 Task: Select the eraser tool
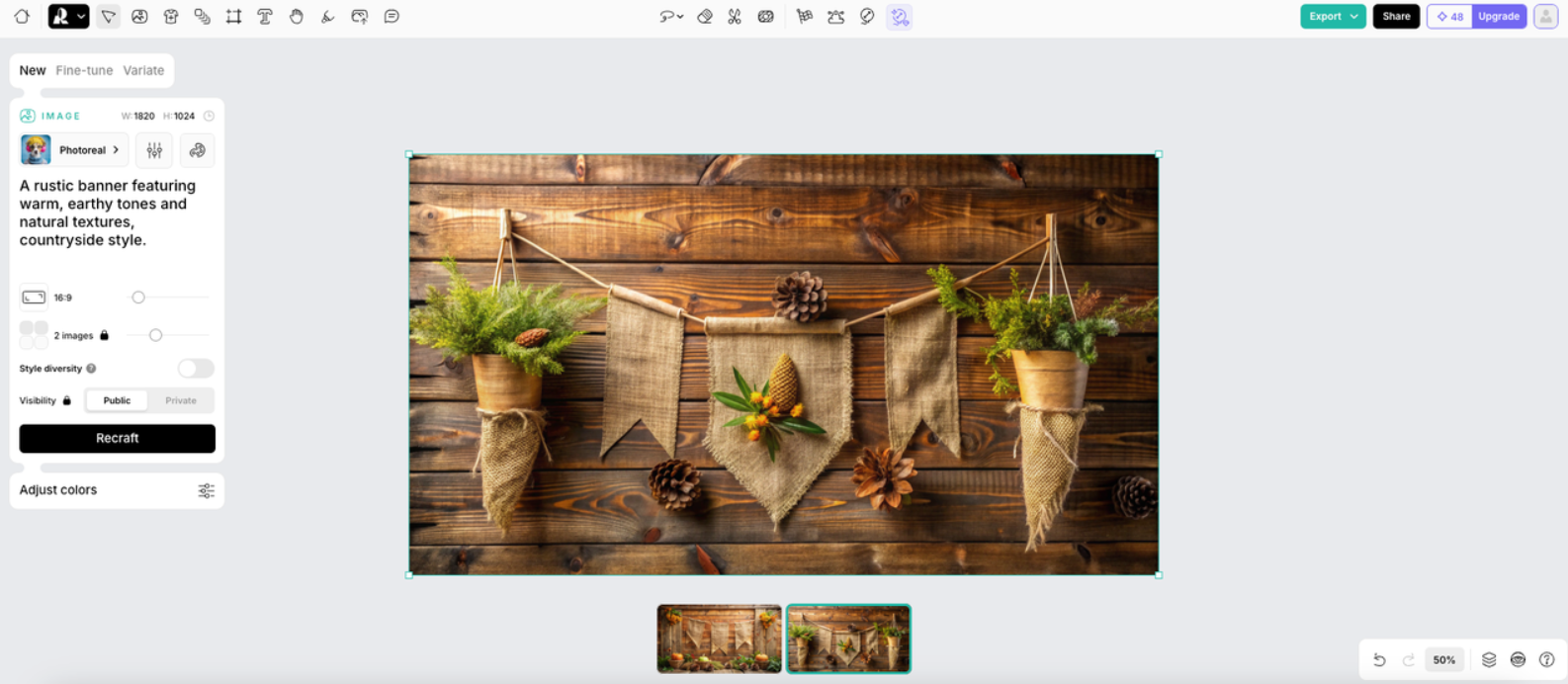point(705,16)
